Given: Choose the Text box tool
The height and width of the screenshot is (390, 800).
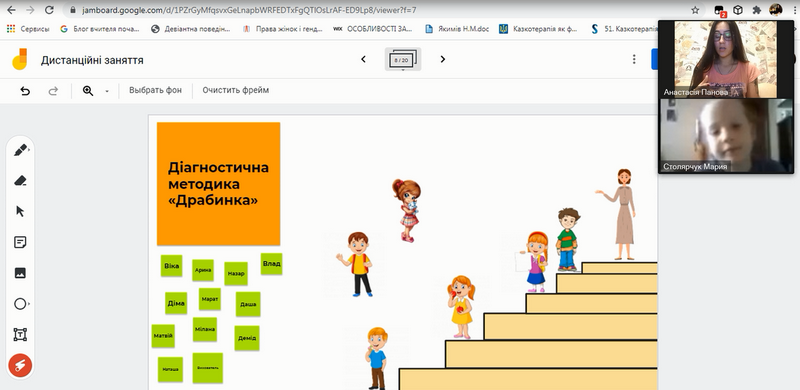Looking at the screenshot, I should pyautogui.click(x=20, y=335).
